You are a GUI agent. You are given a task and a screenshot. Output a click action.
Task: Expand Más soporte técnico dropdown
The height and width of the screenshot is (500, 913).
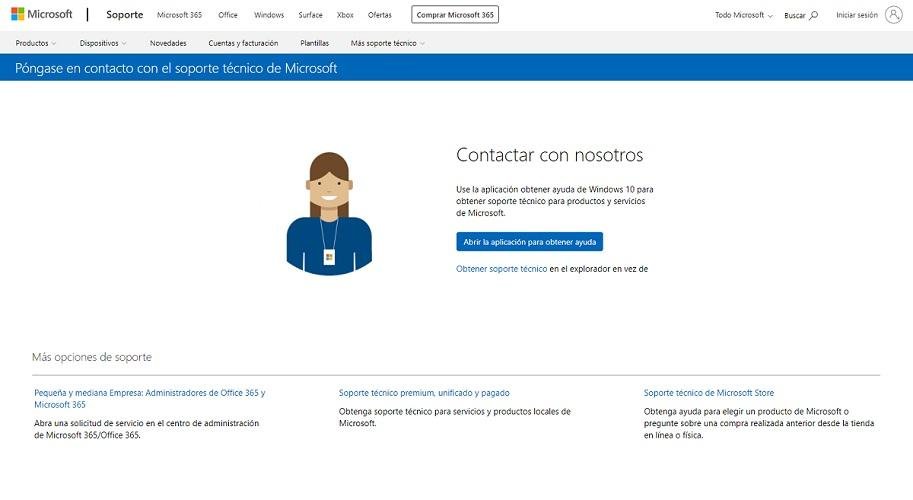(x=387, y=43)
